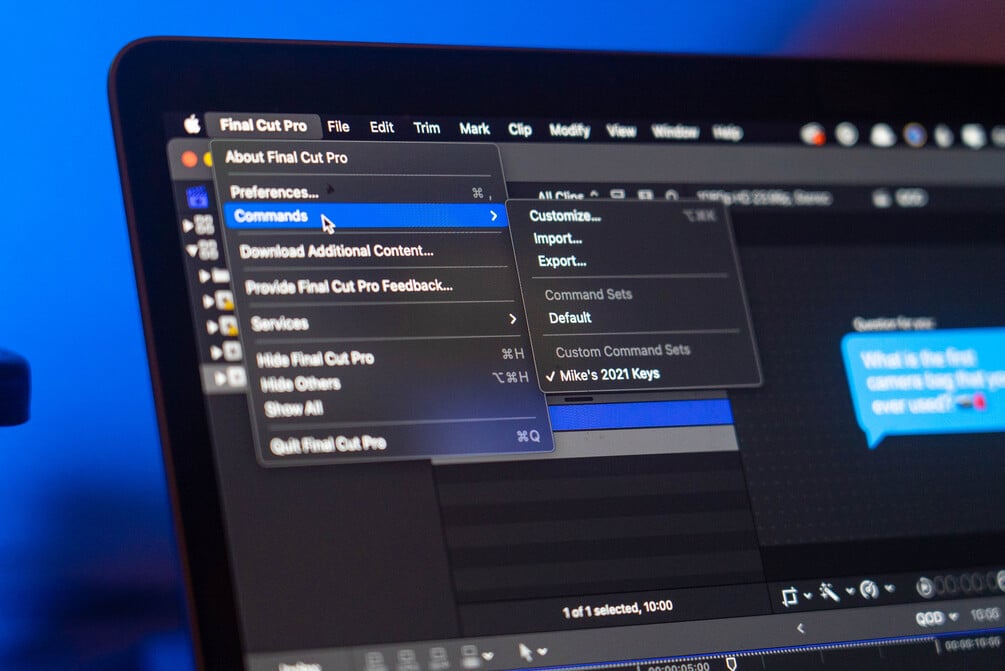Click the menu bar icon with red badge
Screen dimensions: 1005x671
pyautogui.click(x=813, y=135)
